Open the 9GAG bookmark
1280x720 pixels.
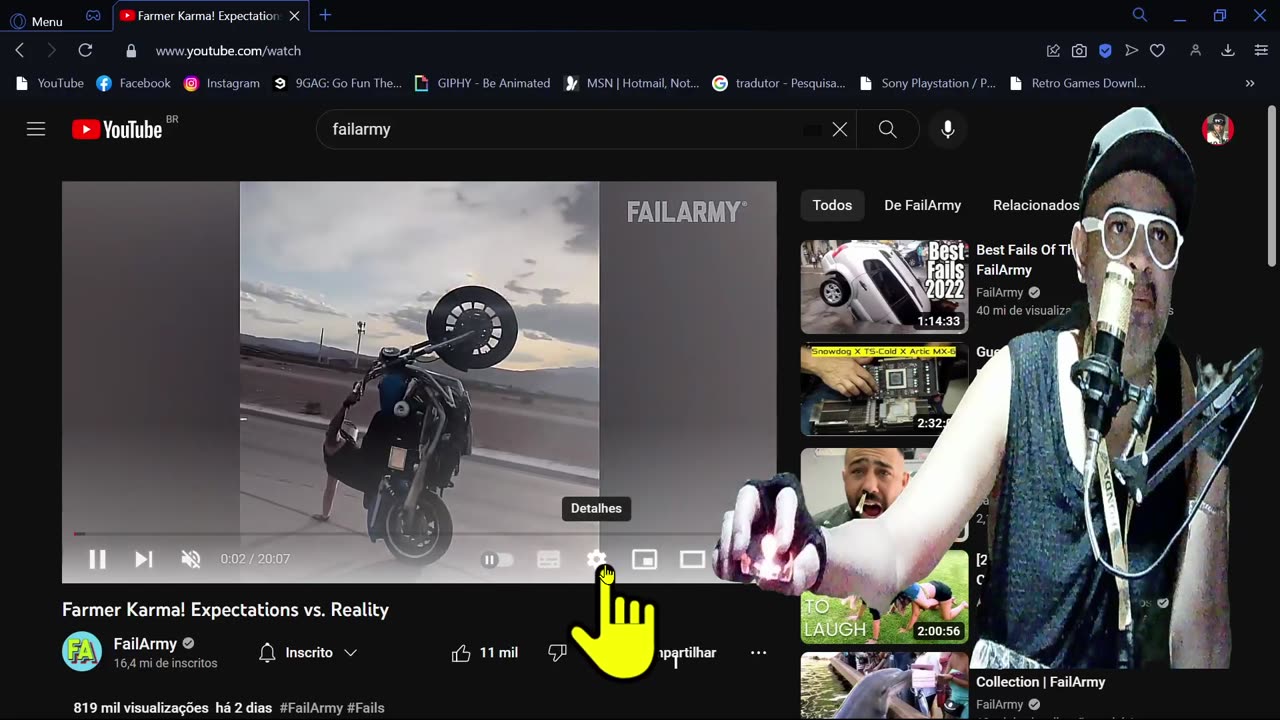[337, 83]
